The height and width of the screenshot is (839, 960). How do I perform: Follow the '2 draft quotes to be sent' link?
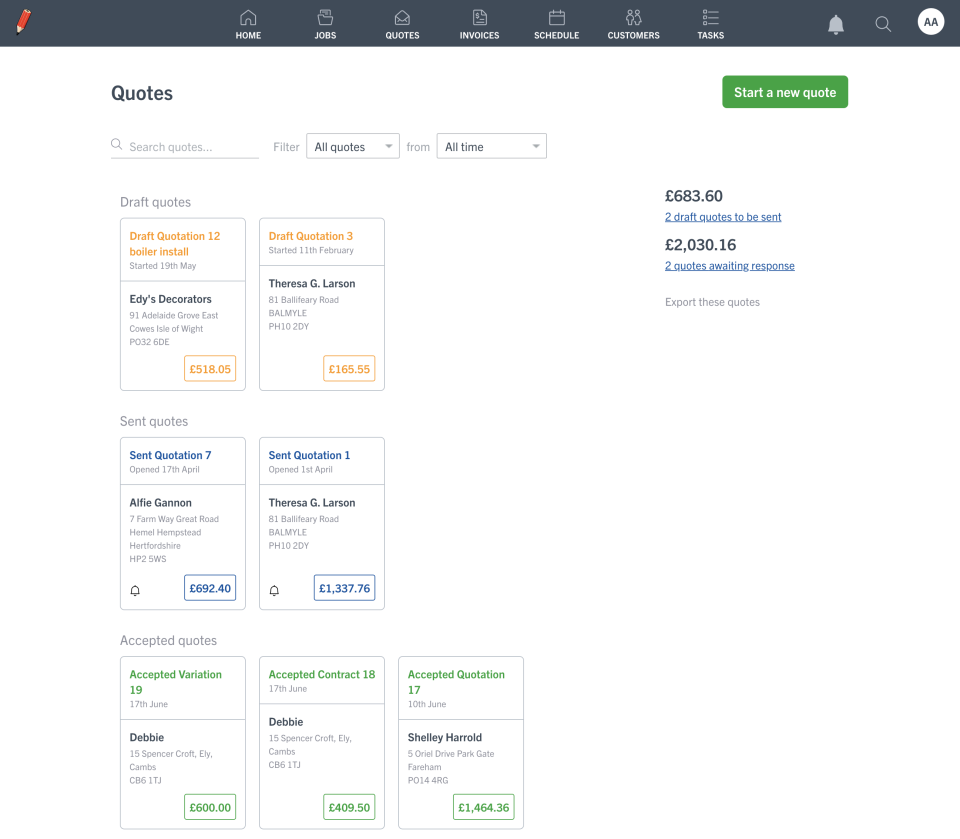(x=723, y=217)
